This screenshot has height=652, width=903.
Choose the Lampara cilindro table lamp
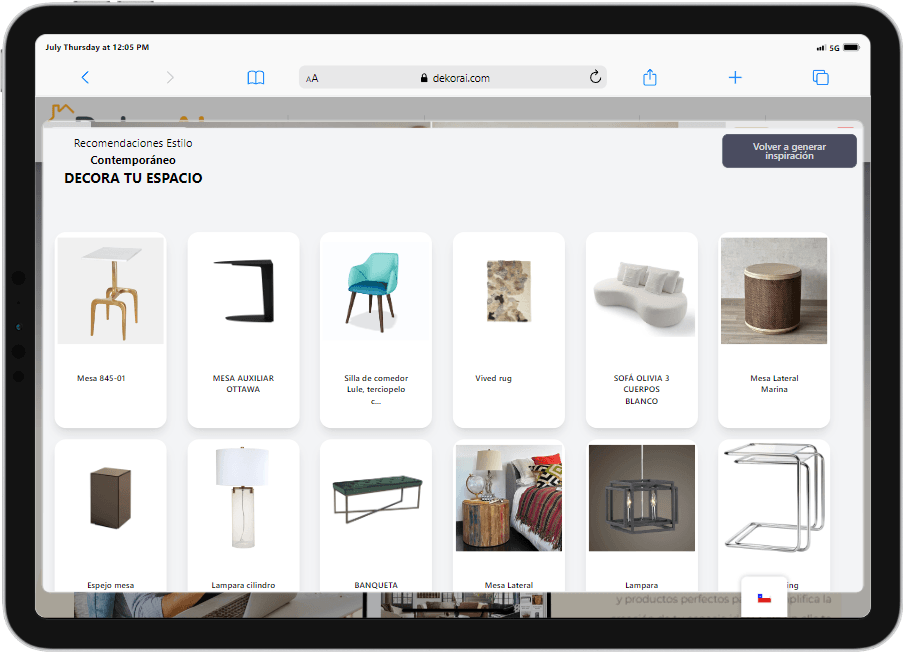point(243,497)
